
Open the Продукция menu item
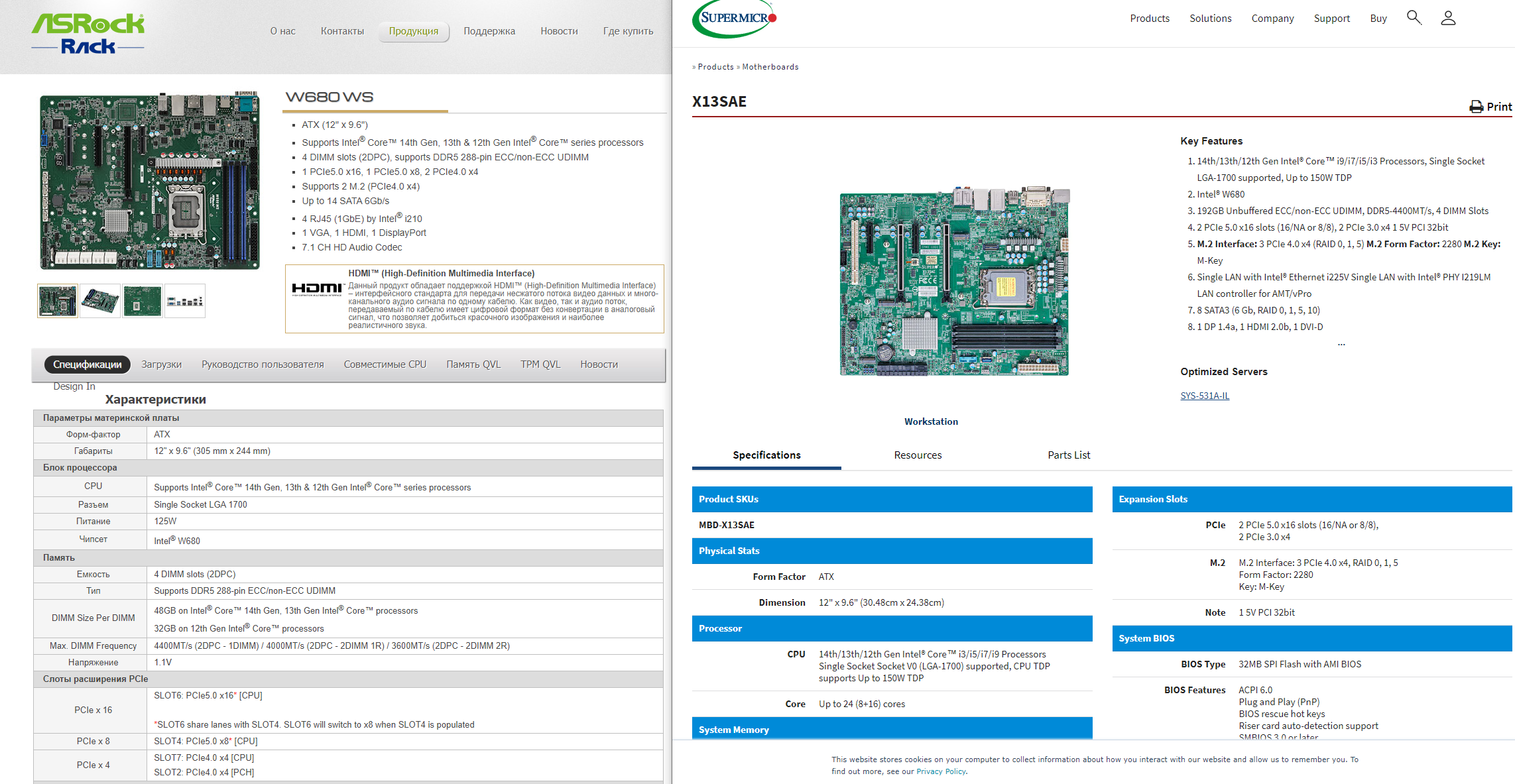coord(413,31)
